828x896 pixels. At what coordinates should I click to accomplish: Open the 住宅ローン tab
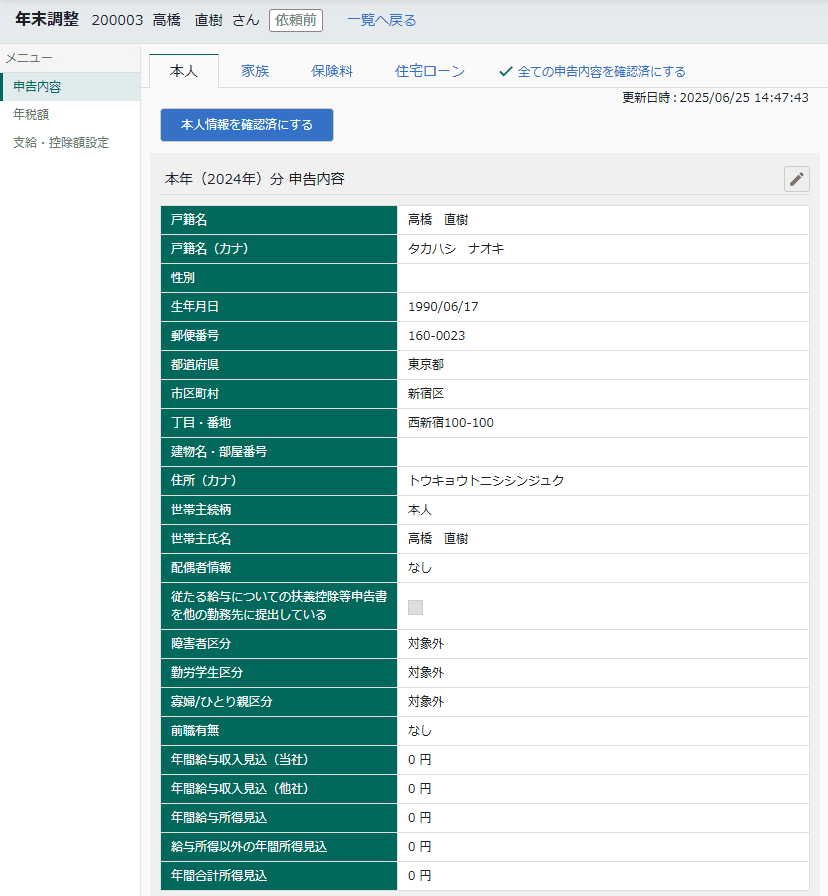430,71
